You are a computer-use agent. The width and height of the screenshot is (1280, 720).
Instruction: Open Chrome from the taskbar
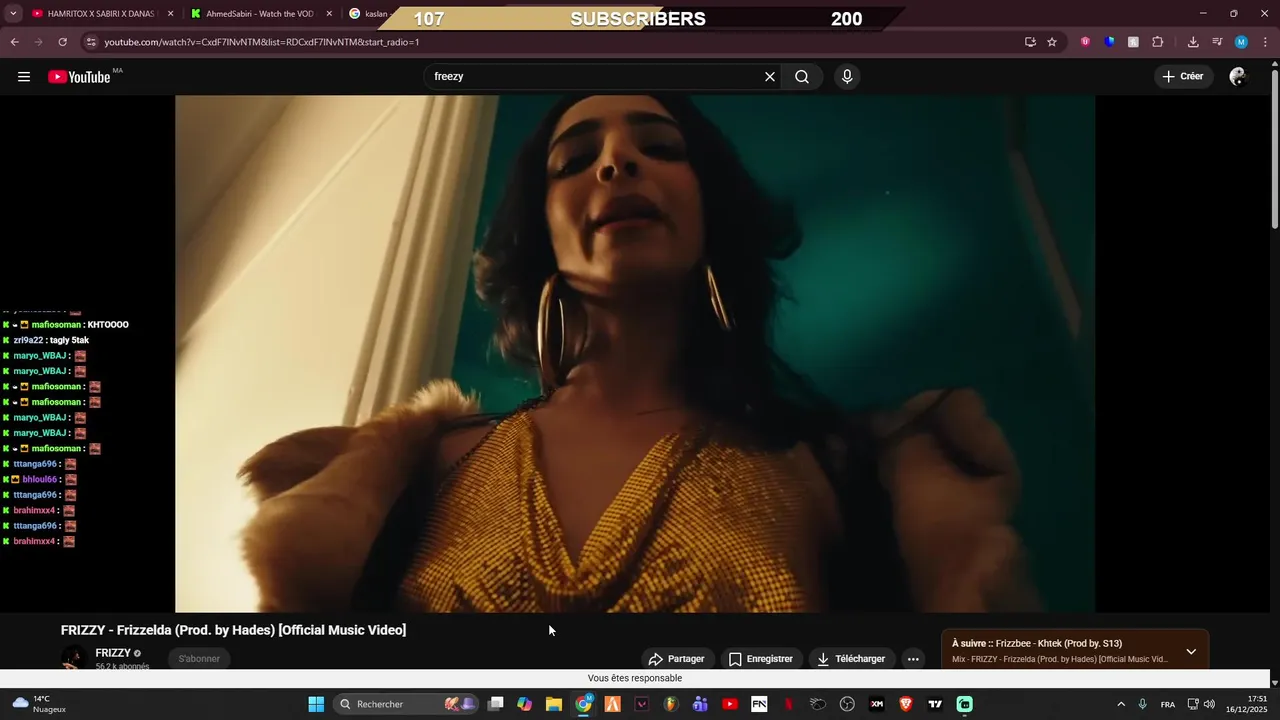pos(583,704)
